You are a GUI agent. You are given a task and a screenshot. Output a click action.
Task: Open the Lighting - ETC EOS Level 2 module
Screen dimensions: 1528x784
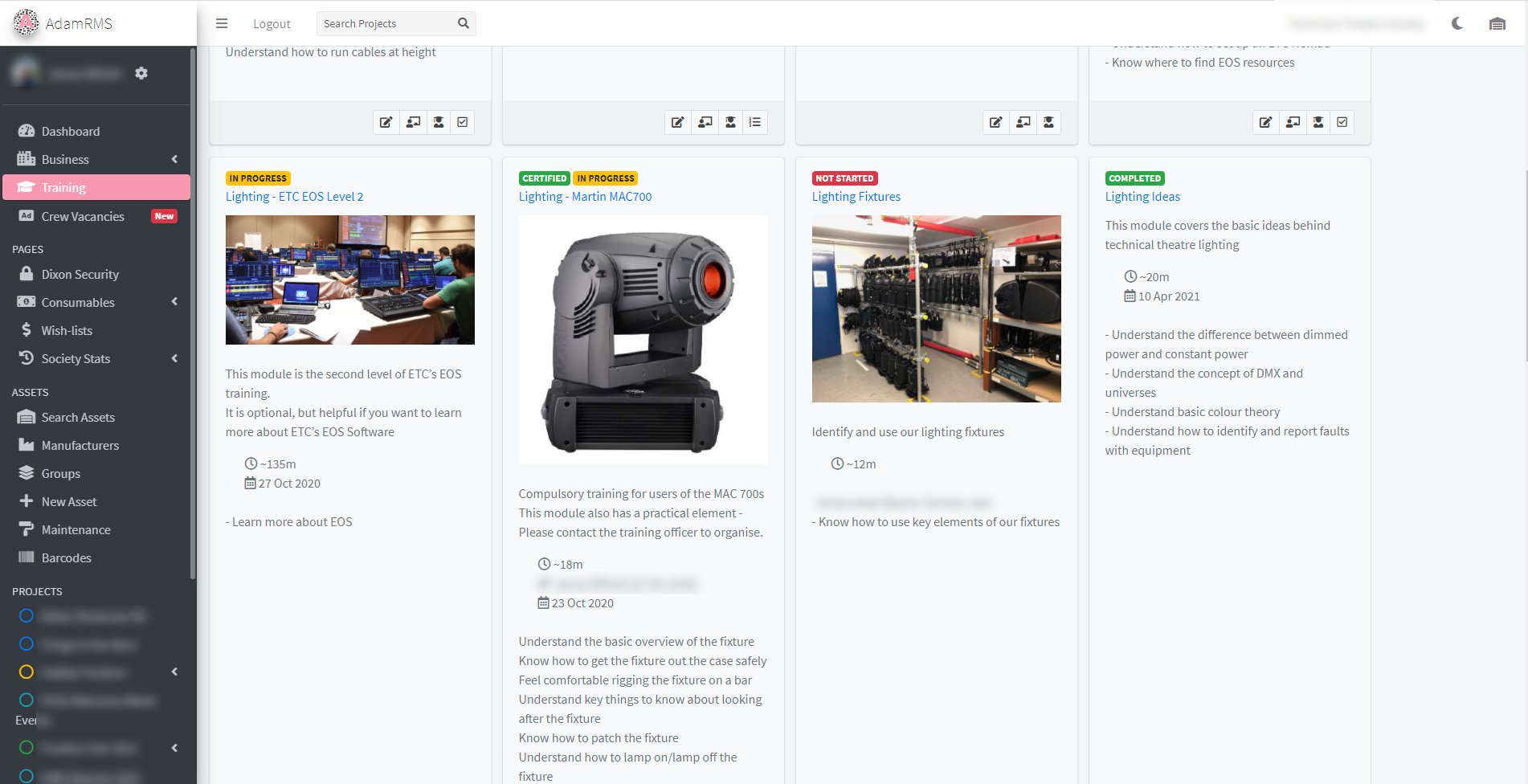pos(294,197)
